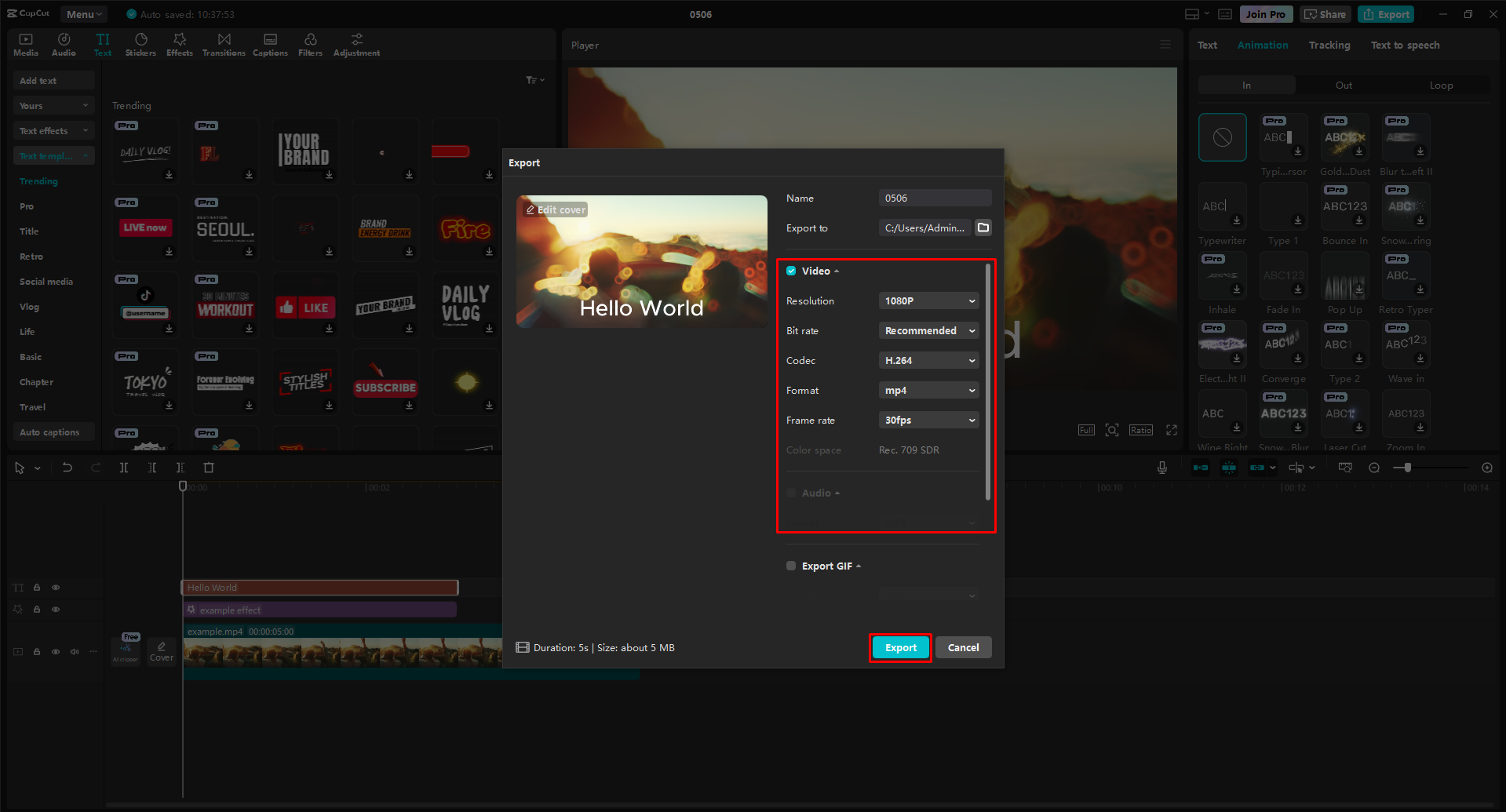Expand the Text effects category
This screenshot has width=1506, height=812.
53,130
